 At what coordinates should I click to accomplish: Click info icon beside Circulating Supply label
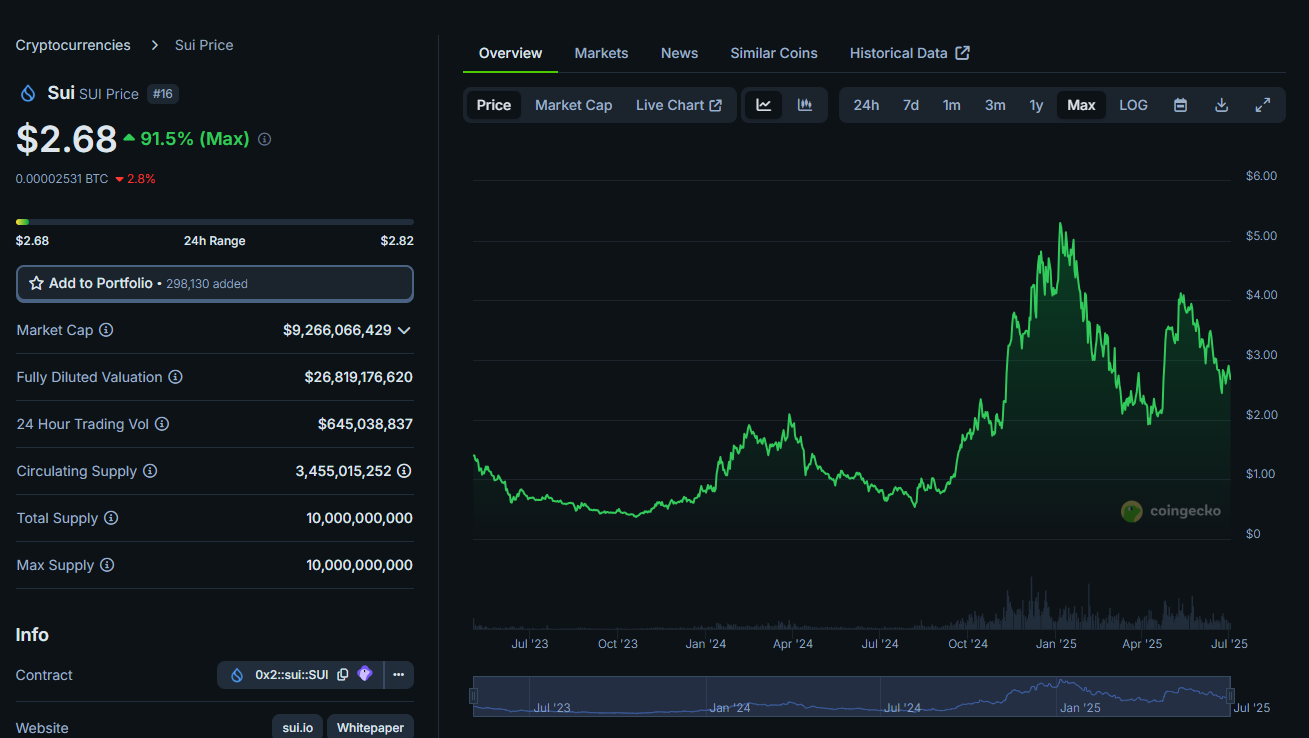tap(150, 471)
